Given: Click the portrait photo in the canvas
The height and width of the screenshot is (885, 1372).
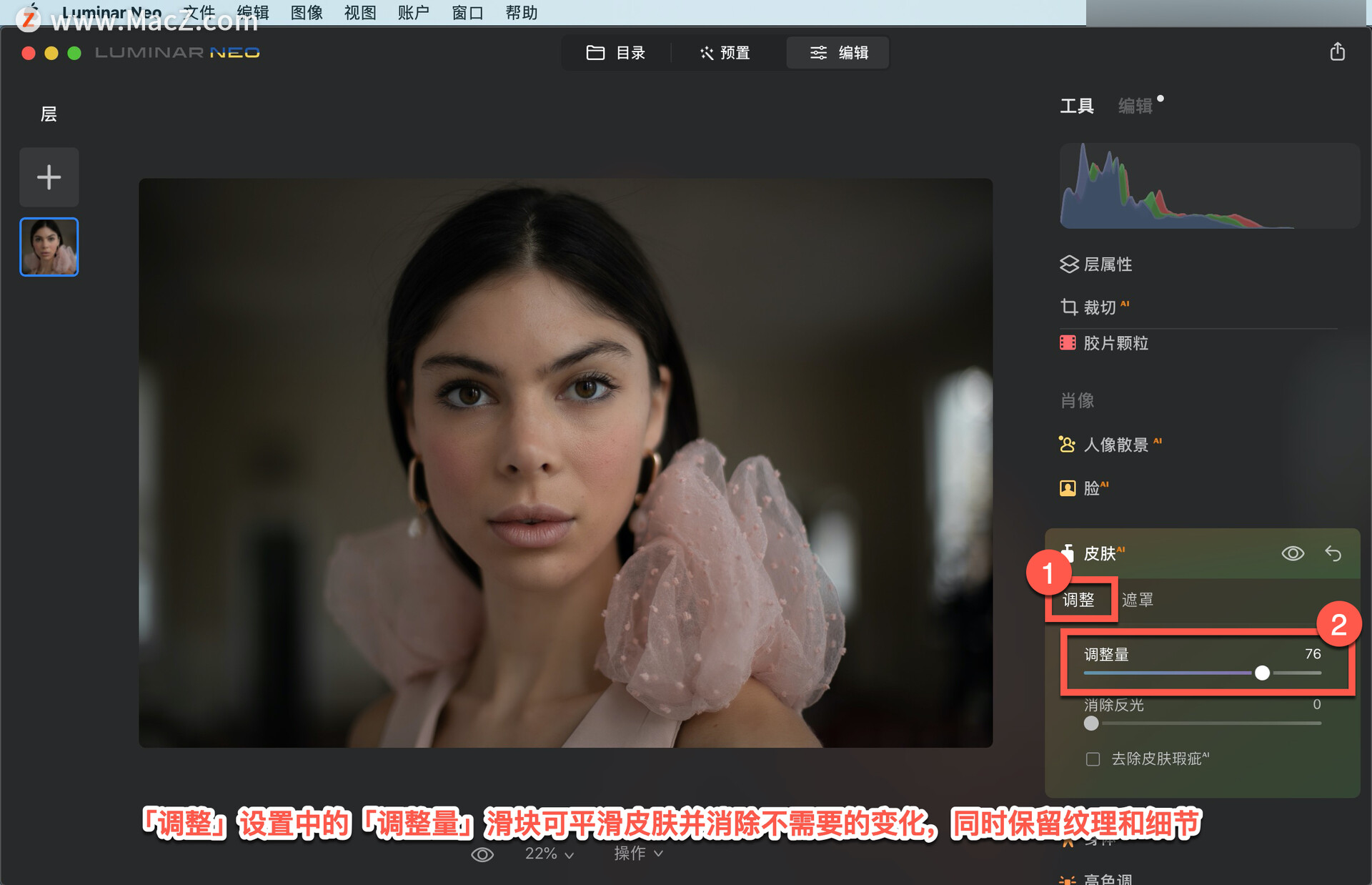Looking at the screenshot, I should (565, 463).
